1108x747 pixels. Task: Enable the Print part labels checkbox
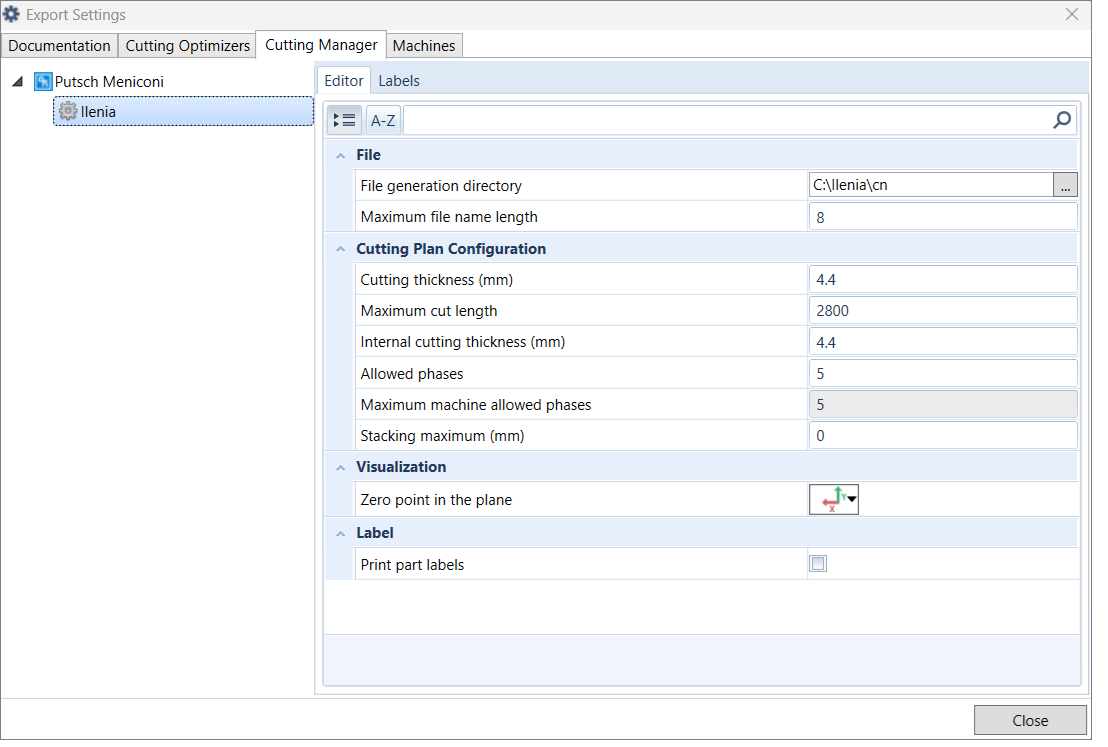818,564
